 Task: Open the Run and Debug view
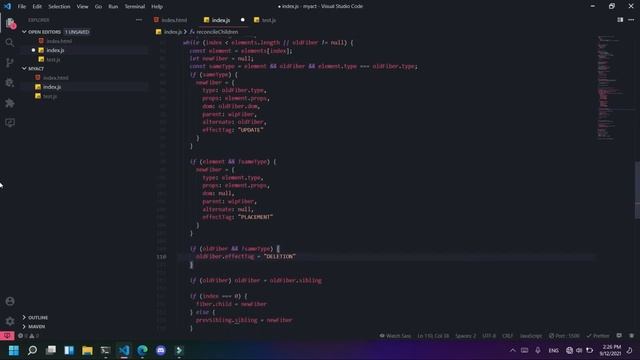point(10,82)
